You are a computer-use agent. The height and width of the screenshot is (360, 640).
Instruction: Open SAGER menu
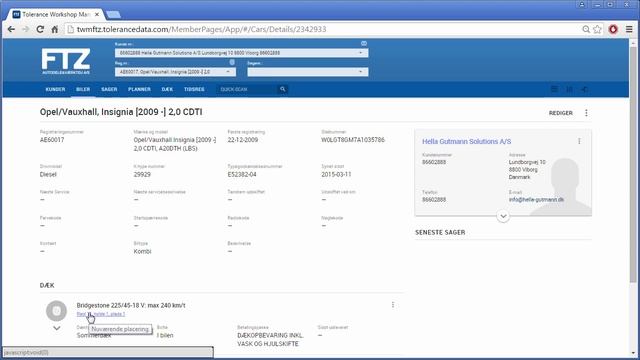(109, 89)
